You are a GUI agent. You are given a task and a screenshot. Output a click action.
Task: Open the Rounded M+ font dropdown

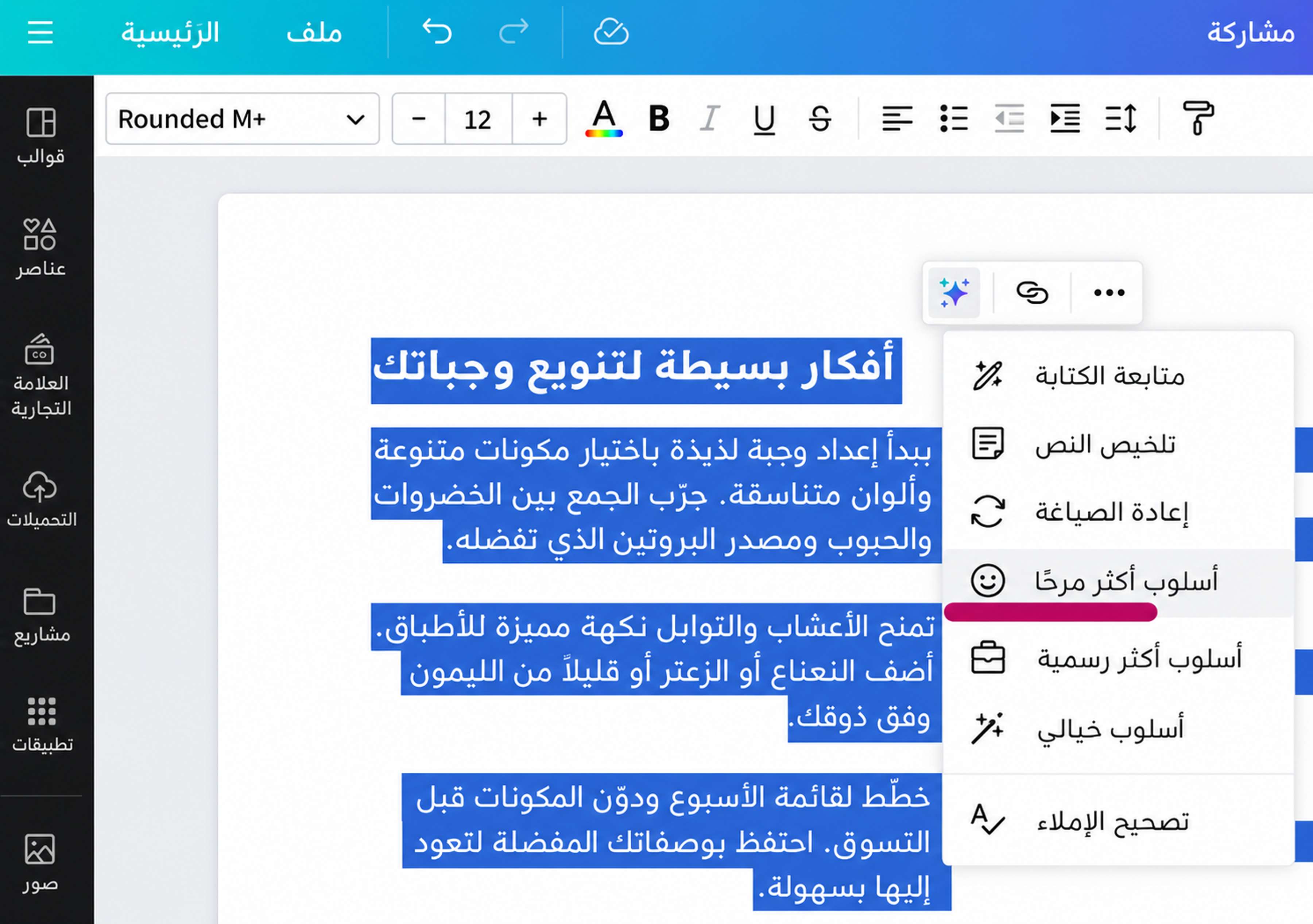(243, 119)
